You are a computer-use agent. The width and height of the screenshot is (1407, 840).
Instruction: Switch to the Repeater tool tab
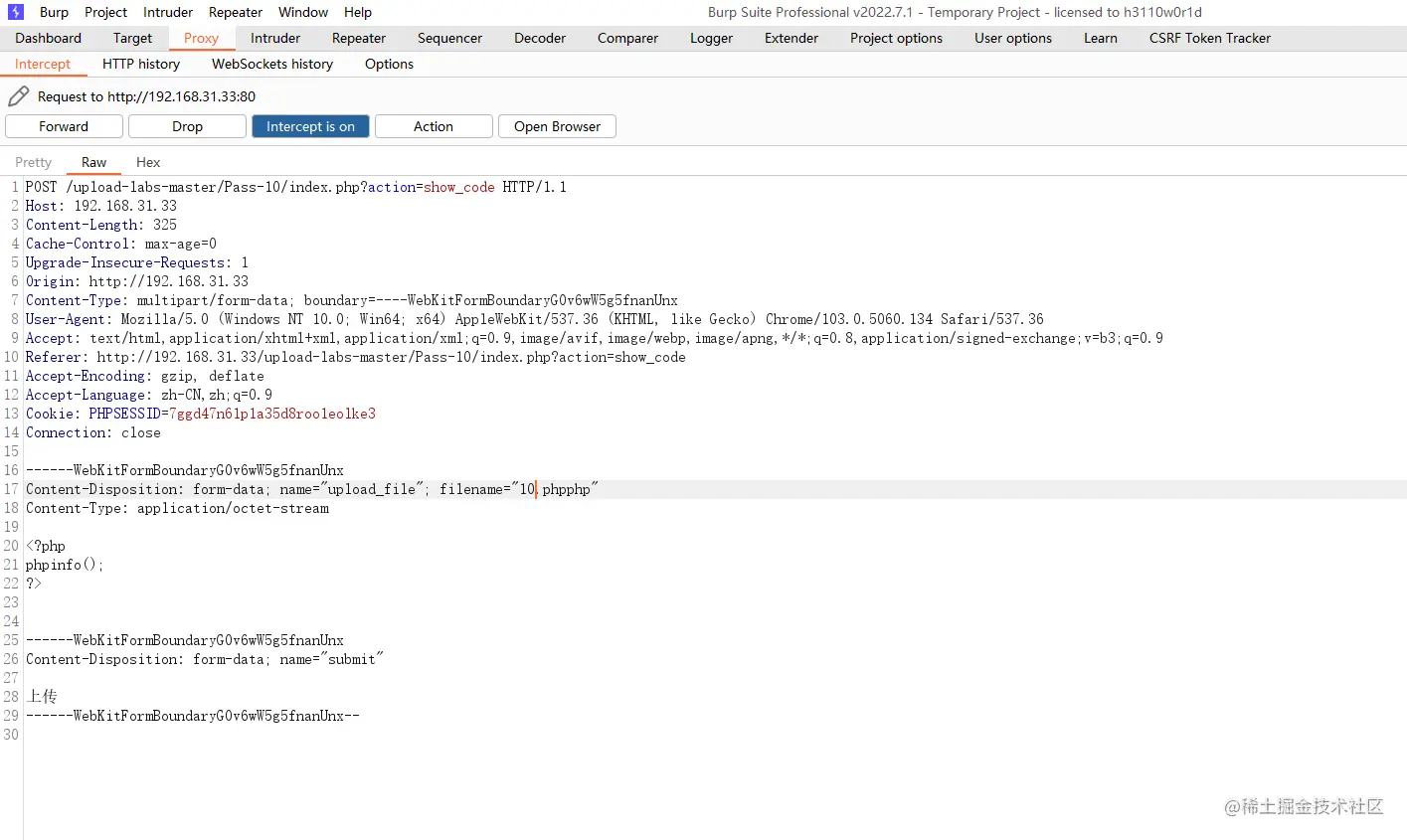pyautogui.click(x=359, y=38)
